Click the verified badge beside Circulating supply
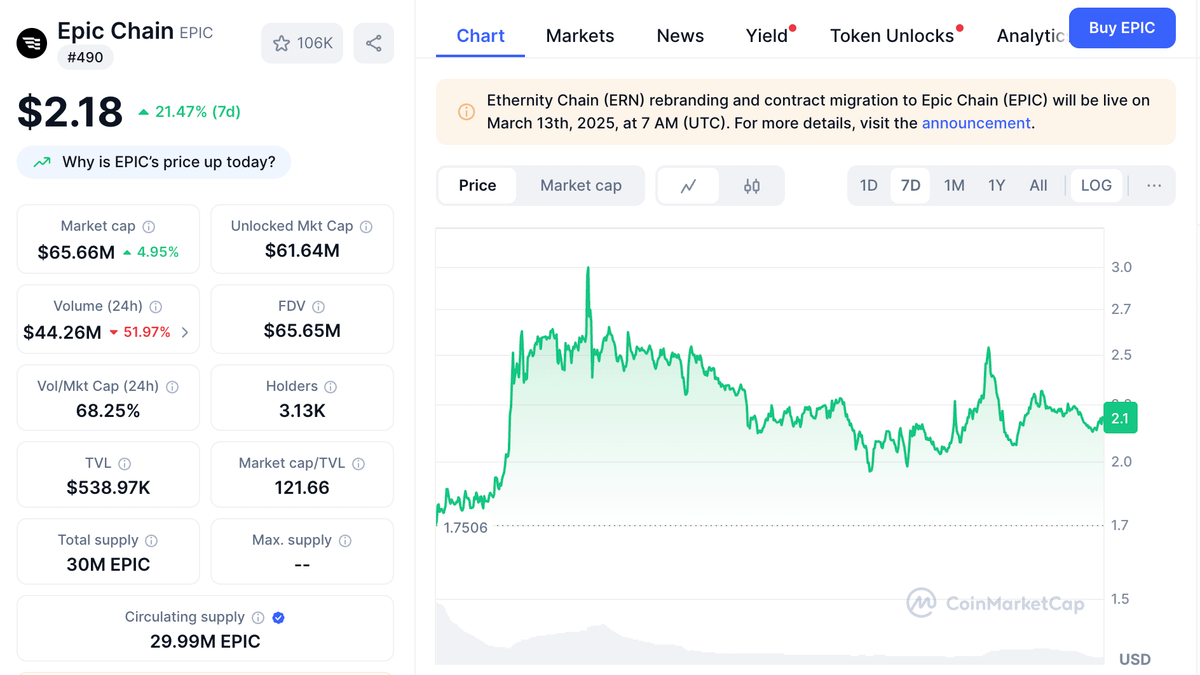Viewport: 1200px width, 675px height. (279, 618)
